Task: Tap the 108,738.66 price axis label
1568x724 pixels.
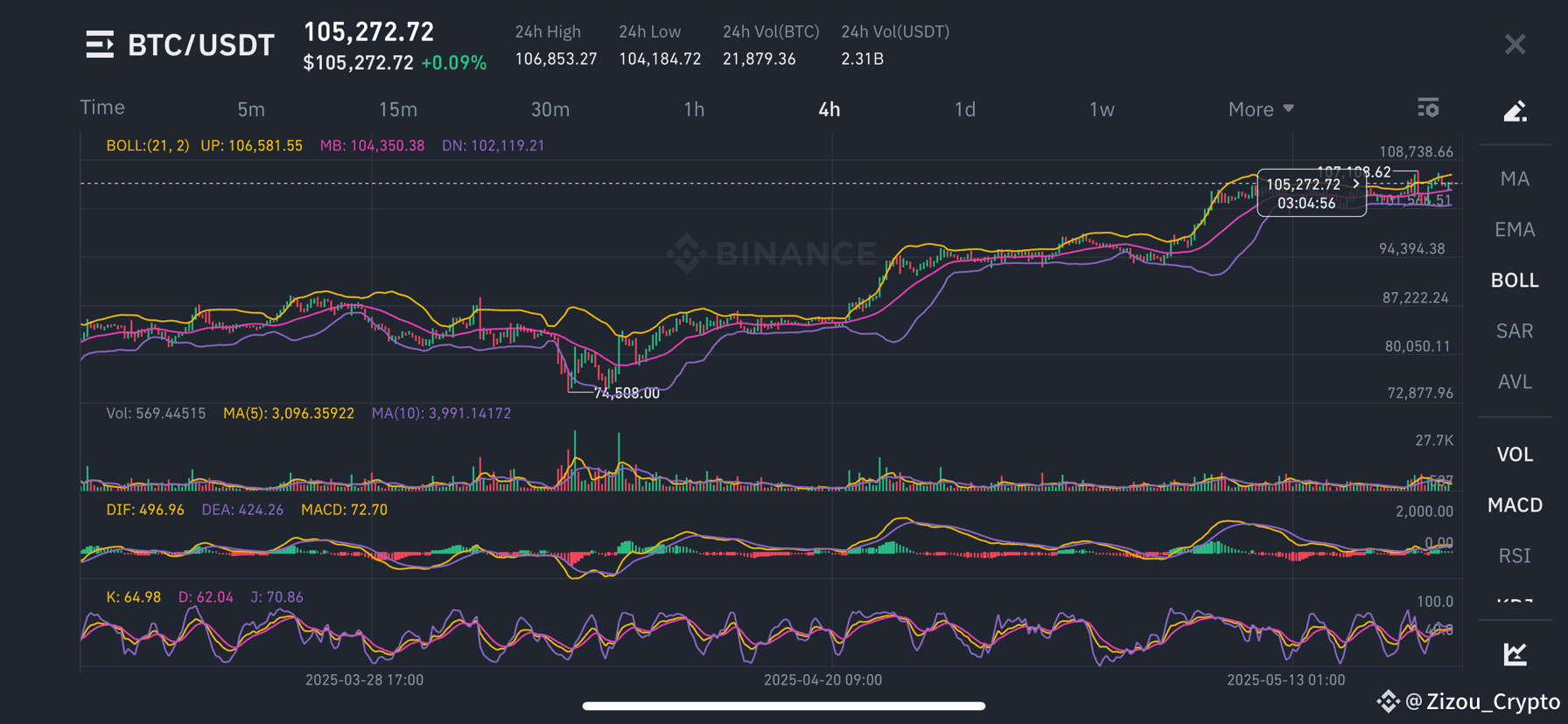Action: [1416, 152]
